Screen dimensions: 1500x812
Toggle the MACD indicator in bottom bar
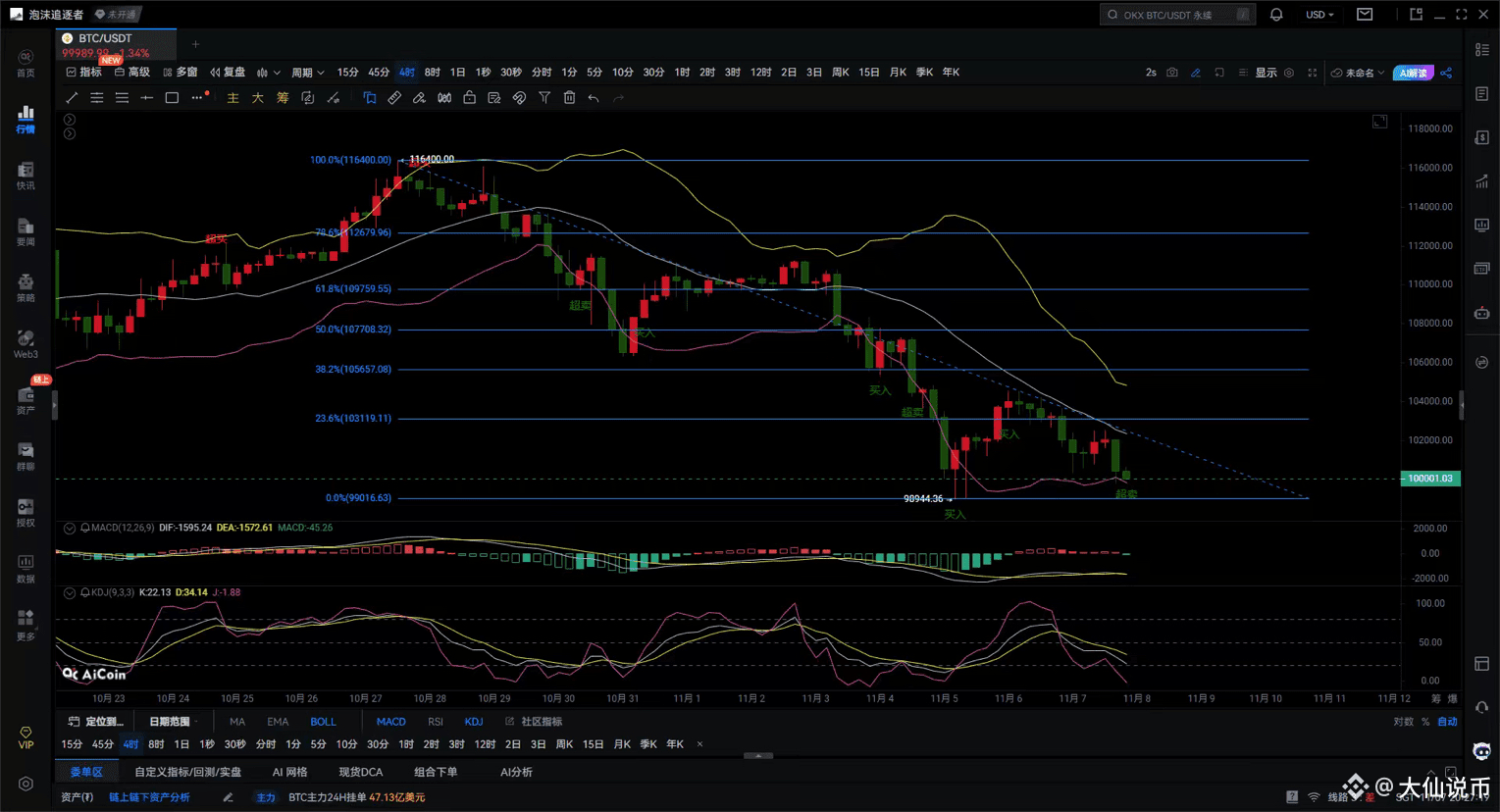point(390,722)
